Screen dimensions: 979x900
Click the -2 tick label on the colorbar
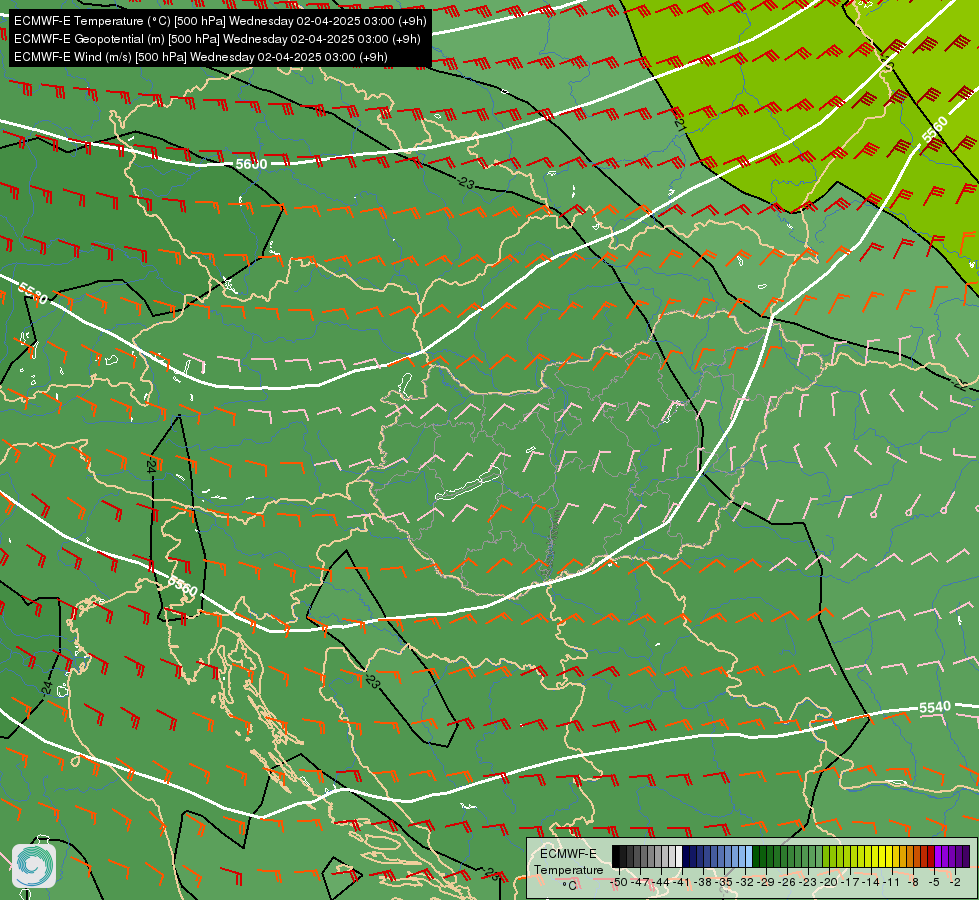(955, 882)
